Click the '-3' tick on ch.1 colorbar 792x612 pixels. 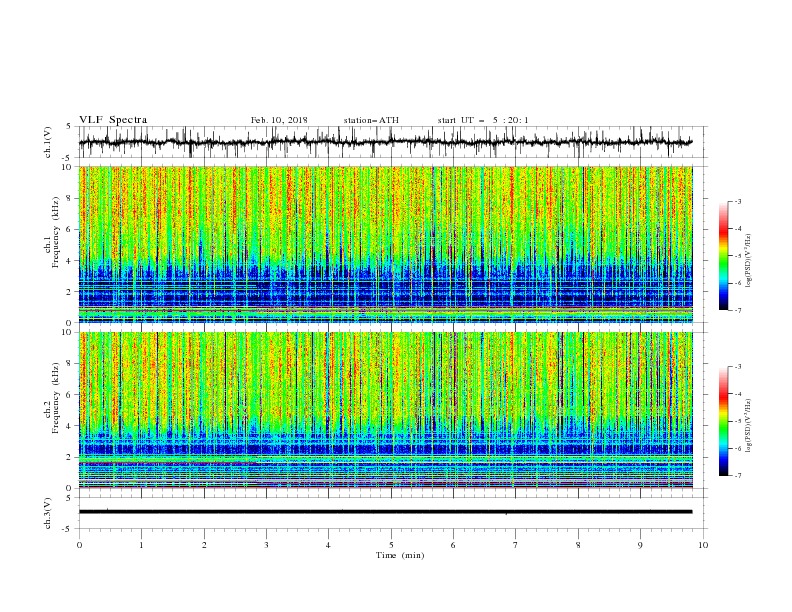(x=737, y=201)
